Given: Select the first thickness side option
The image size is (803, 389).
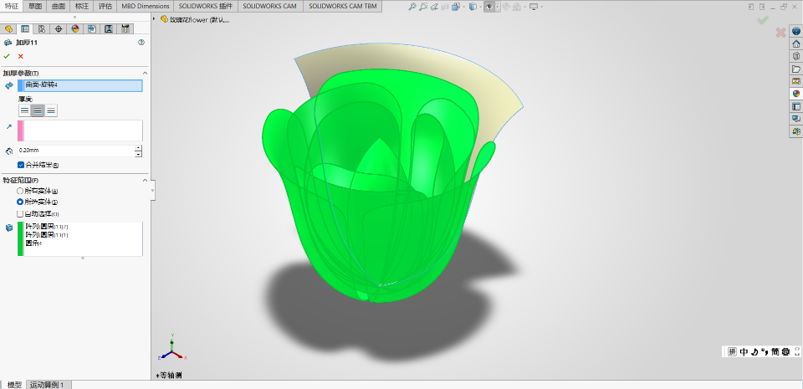Looking at the screenshot, I should click(x=25, y=111).
